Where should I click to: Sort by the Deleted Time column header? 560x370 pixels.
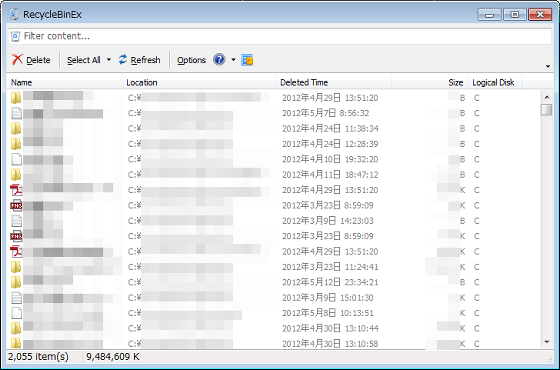tap(334, 82)
